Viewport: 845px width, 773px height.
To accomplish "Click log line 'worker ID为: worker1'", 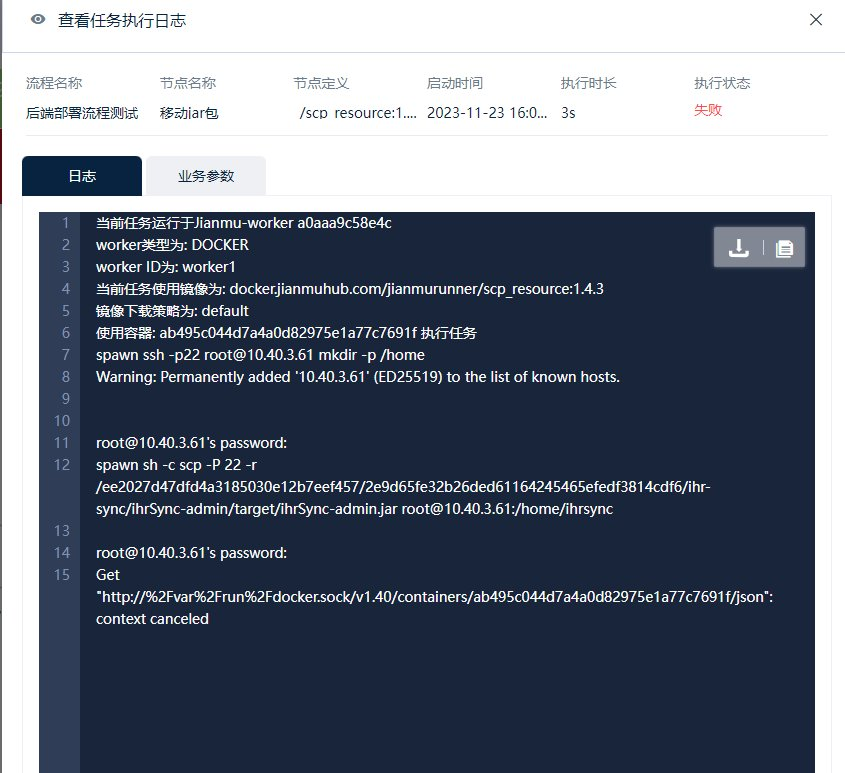I will tap(165, 267).
